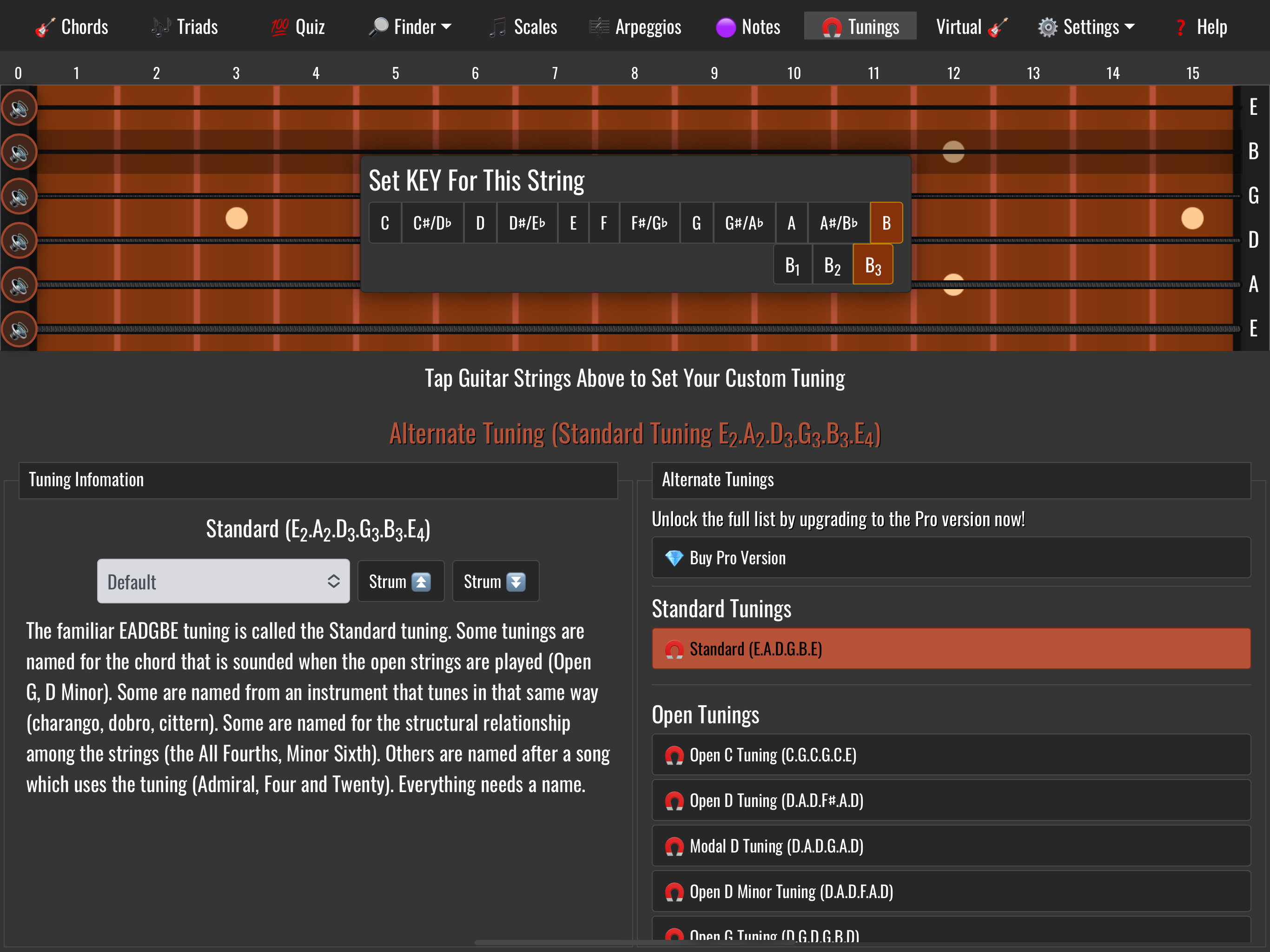
Task: Select Open D Tuning (D.A.D.F#.A.D)
Action: point(952,800)
